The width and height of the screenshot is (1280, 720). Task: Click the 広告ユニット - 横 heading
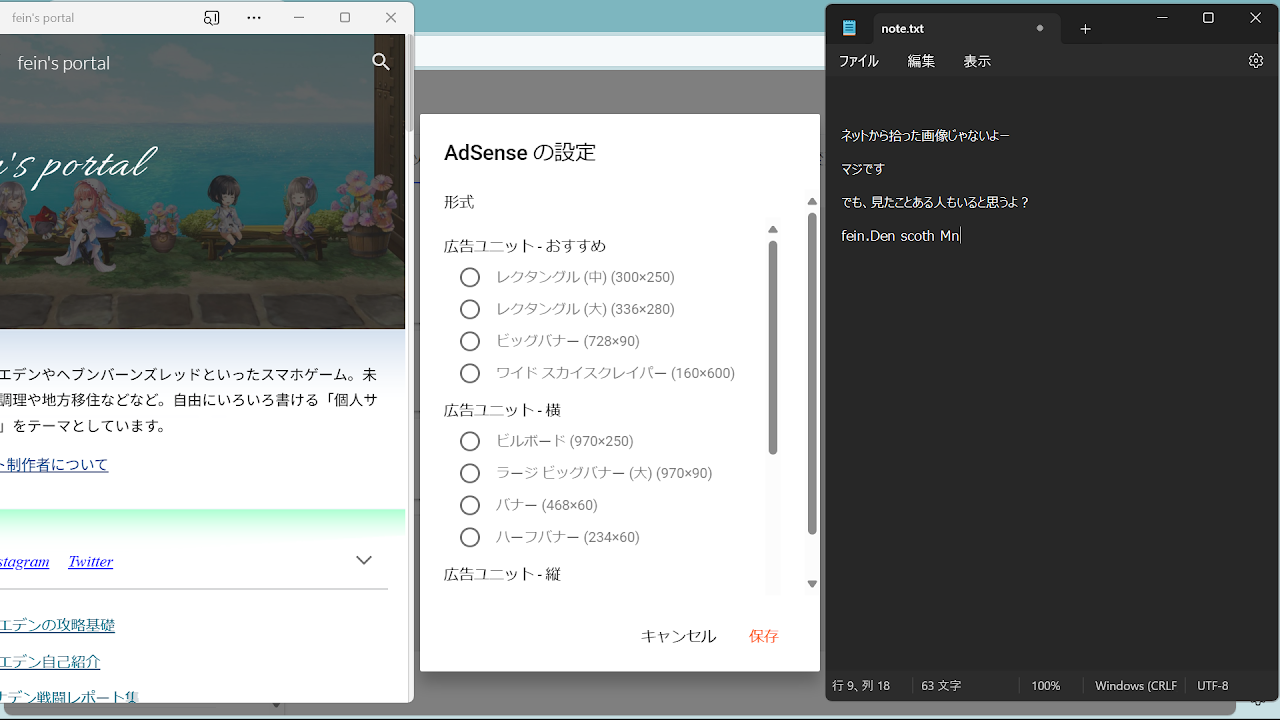502,410
